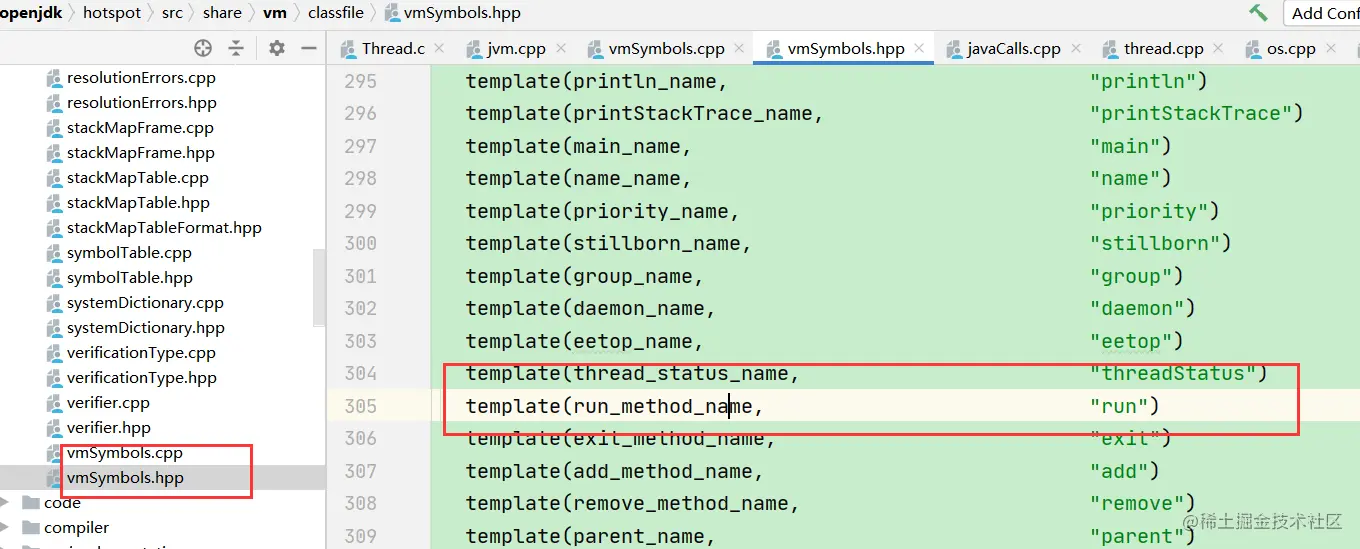Open resolutionErrors.cpp in the project tree
The image size is (1360, 549).
(141, 78)
